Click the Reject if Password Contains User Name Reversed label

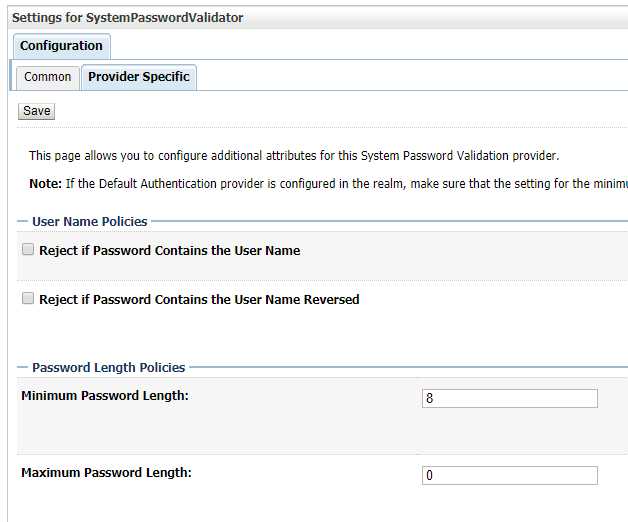199,300
